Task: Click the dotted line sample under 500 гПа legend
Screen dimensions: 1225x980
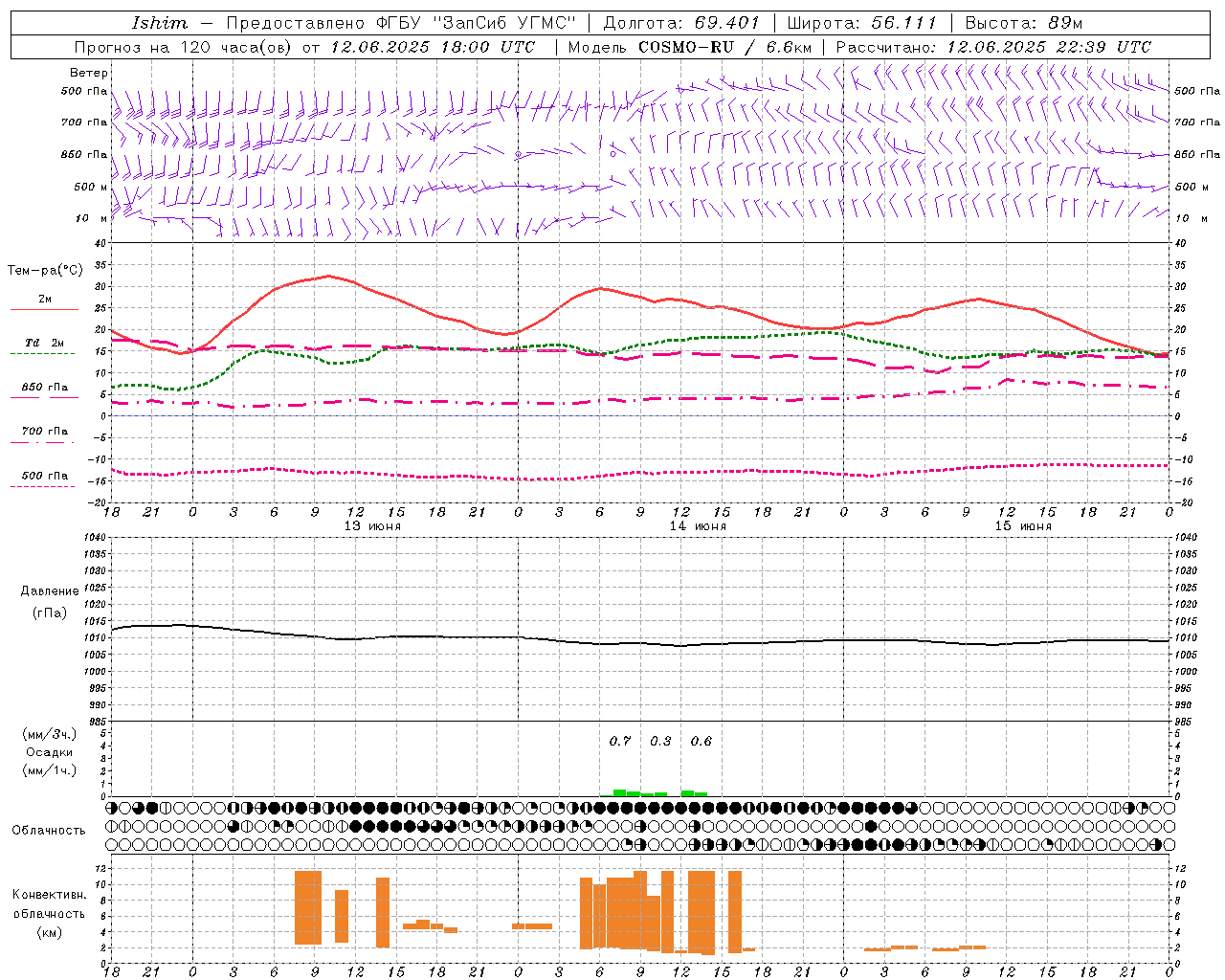Action: [x=42, y=486]
